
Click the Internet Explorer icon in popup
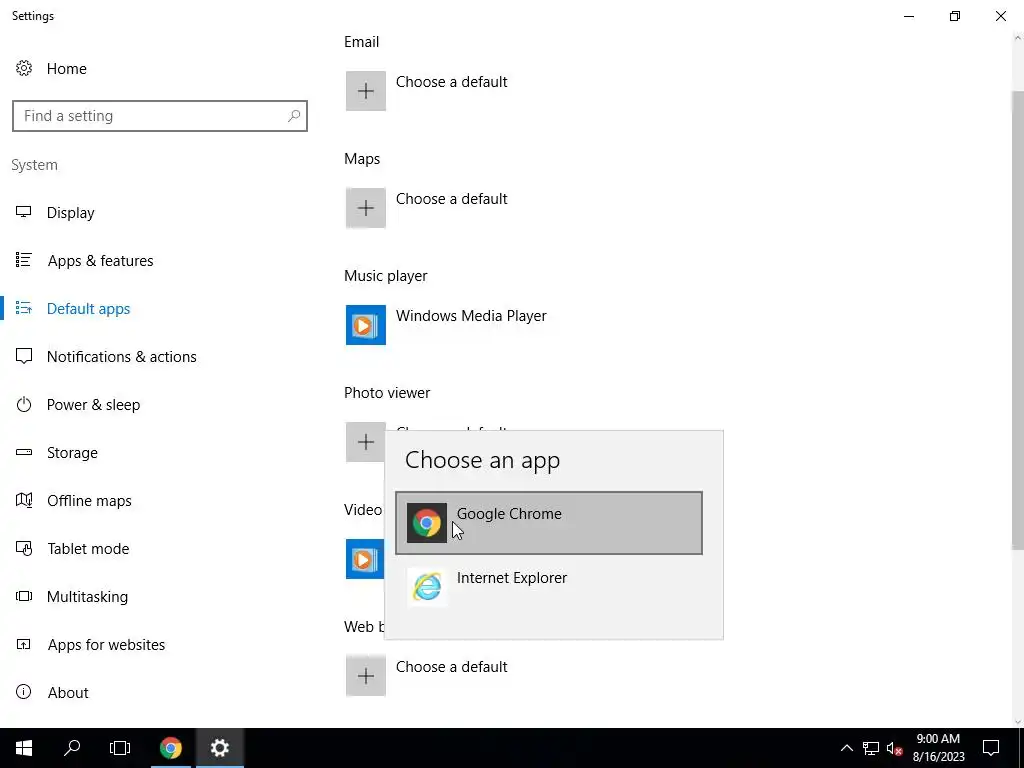point(426,586)
